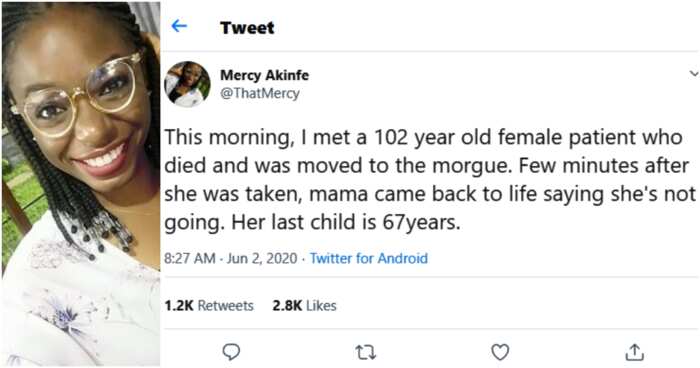Expand tweet options chevron at top right
700x368 pixels.
(x=693, y=73)
